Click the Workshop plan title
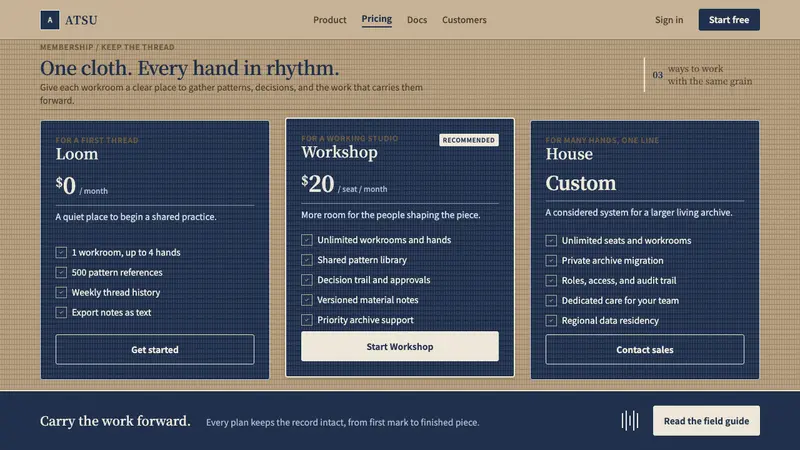800x450 pixels. click(339, 152)
